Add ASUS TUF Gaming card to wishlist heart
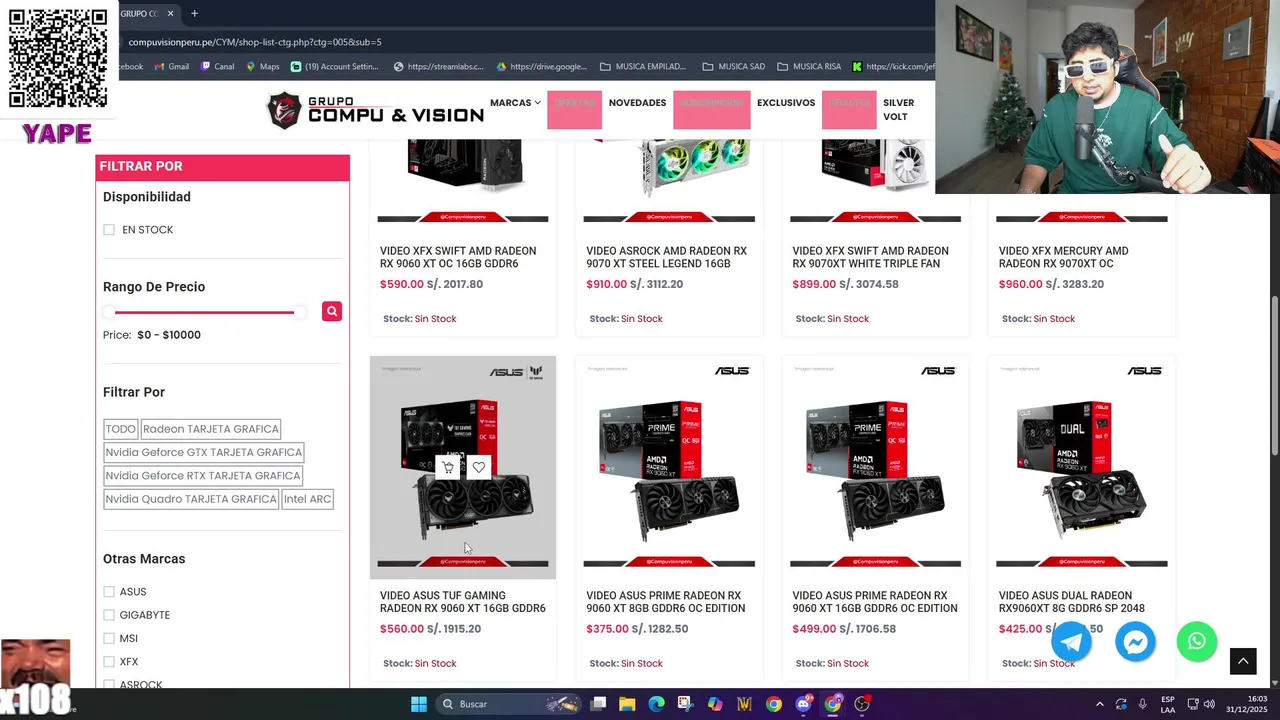 [x=479, y=467]
